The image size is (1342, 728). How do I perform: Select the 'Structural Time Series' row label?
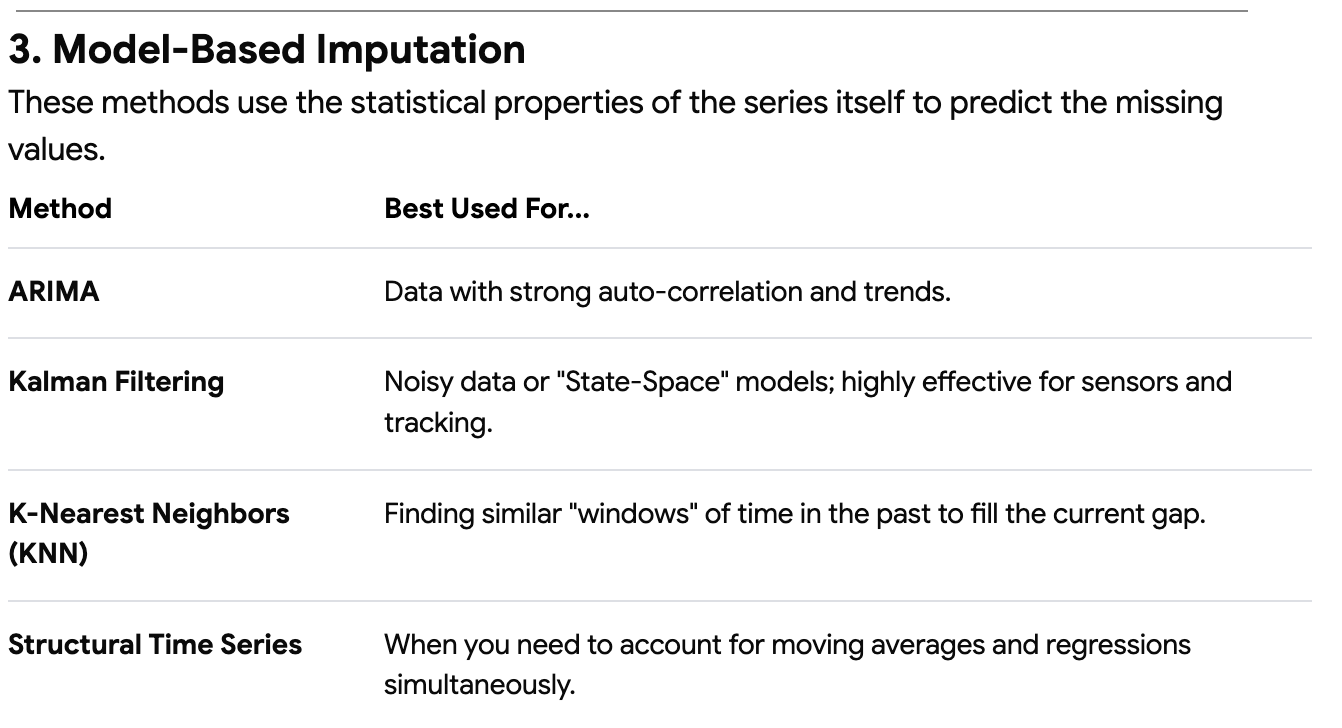(155, 644)
